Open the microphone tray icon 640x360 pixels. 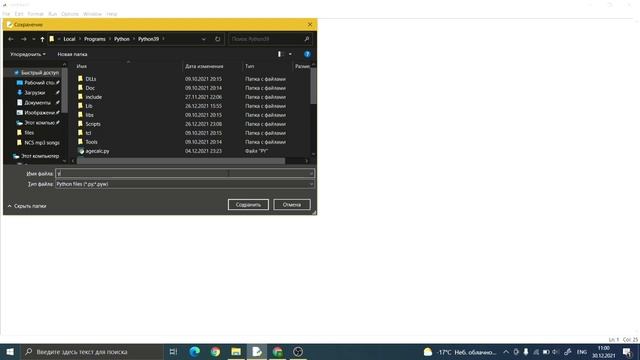click(526, 352)
